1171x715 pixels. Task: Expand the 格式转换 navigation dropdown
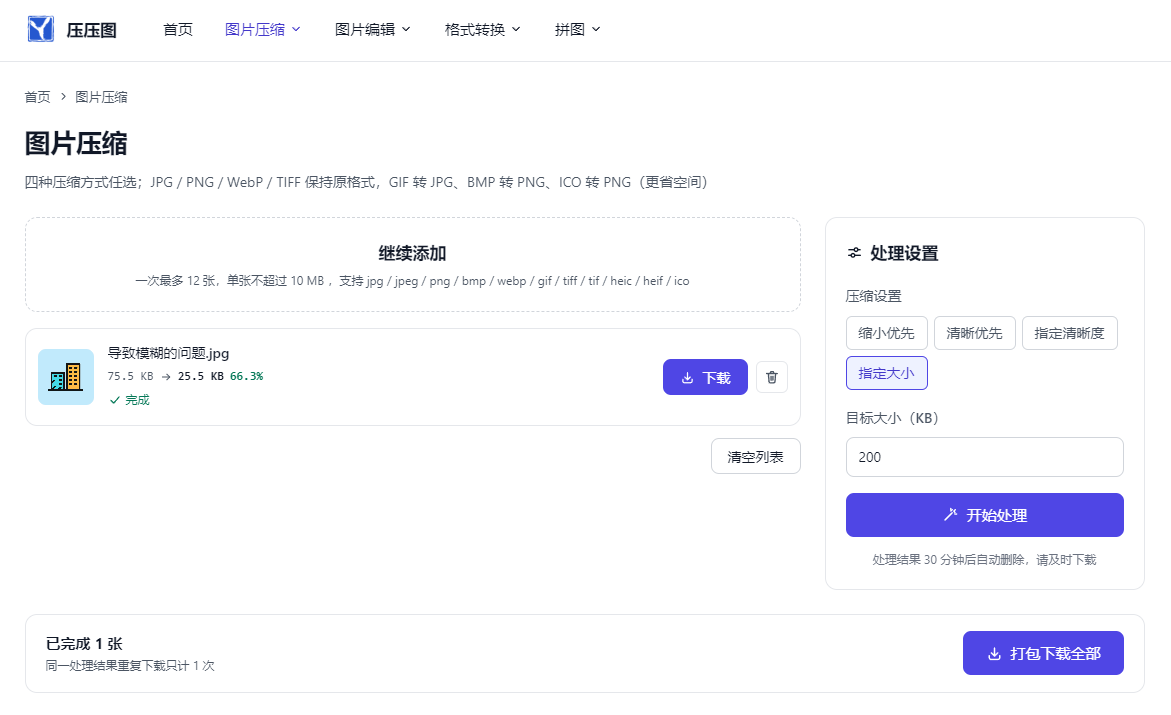coord(482,30)
